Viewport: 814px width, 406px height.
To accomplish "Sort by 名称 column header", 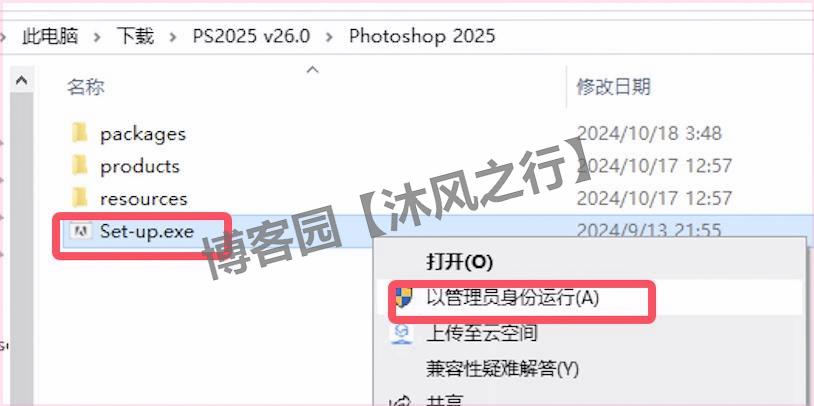I will pos(86,87).
